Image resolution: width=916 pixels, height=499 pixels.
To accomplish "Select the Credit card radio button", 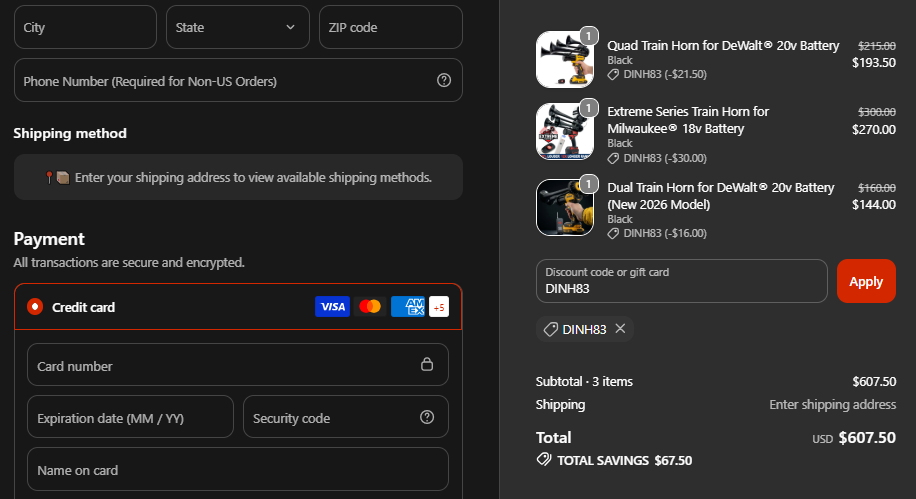I will coord(35,307).
